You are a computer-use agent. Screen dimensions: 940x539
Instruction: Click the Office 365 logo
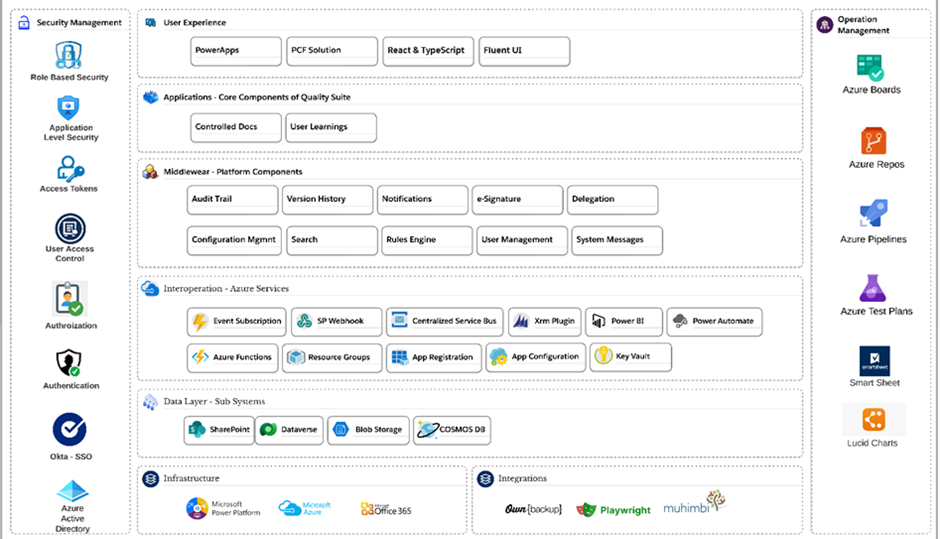coord(386,510)
